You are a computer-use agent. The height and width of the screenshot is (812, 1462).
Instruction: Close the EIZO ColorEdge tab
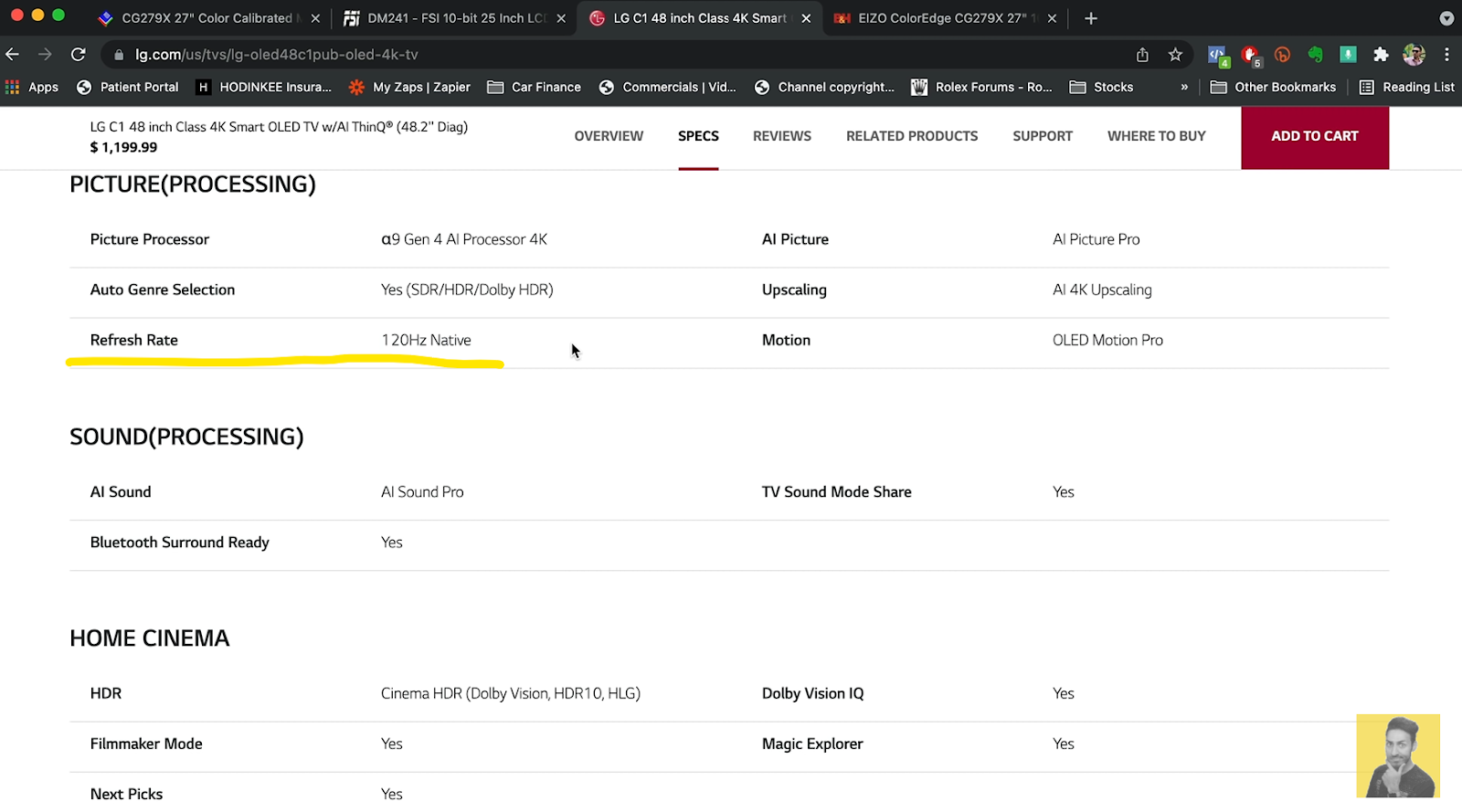pyautogui.click(x=1052, y=18)
